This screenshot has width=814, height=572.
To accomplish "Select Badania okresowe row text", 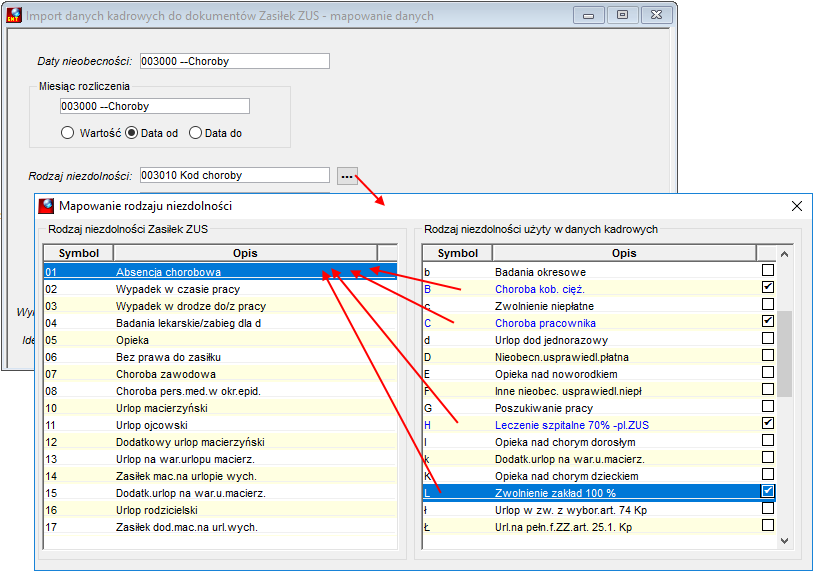I will (x=540, y=272).
